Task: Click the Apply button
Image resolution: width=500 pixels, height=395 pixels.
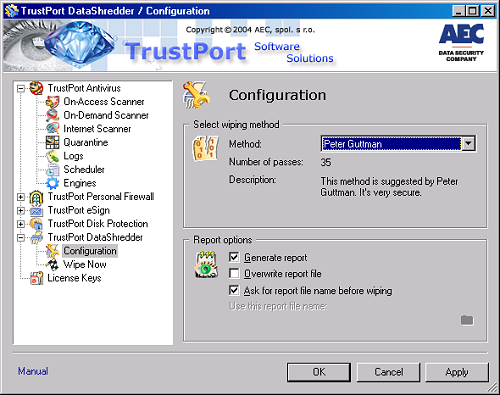Action: [x=457, y=372]
